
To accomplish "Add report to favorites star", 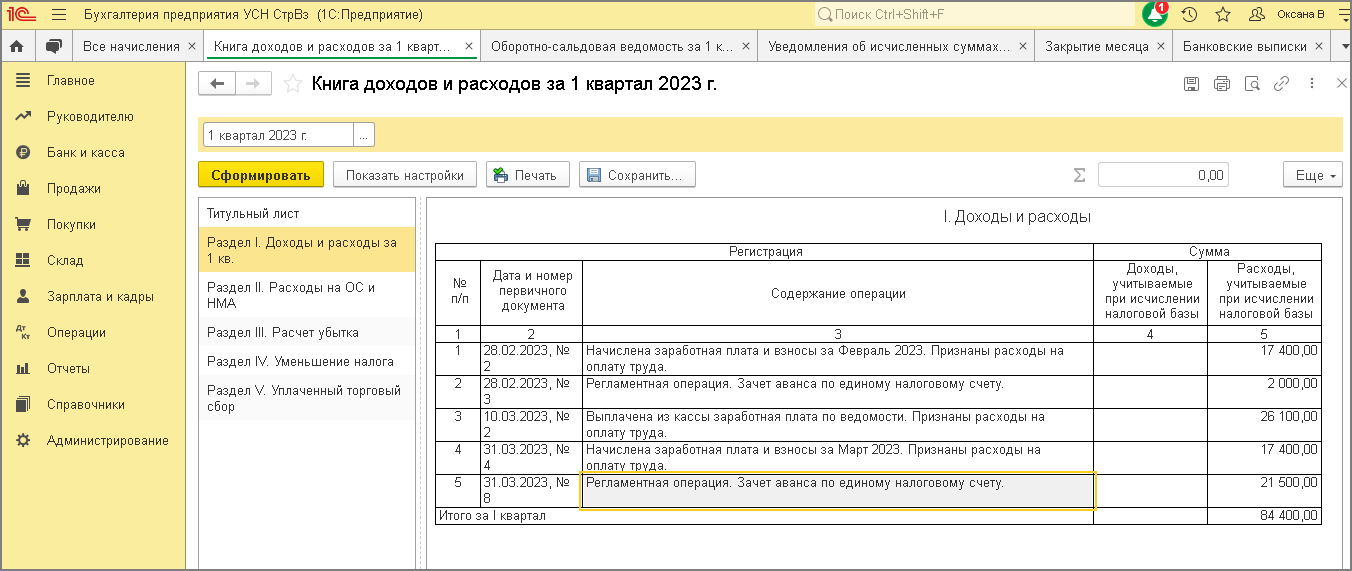I will click(292, 84).
